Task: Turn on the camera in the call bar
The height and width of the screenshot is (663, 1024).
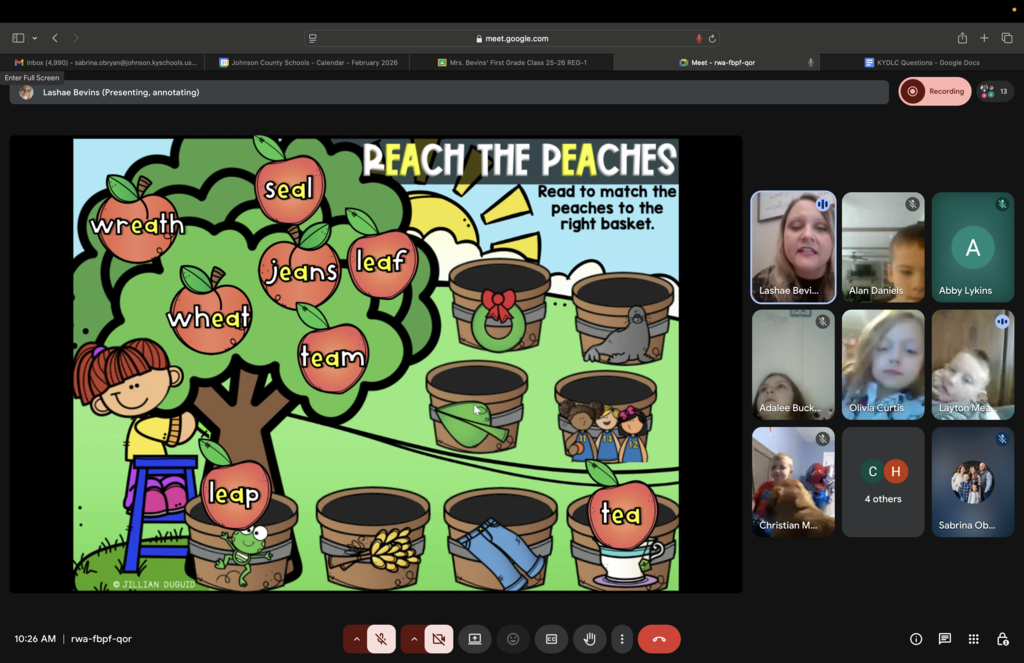Action: click(438, 639)
